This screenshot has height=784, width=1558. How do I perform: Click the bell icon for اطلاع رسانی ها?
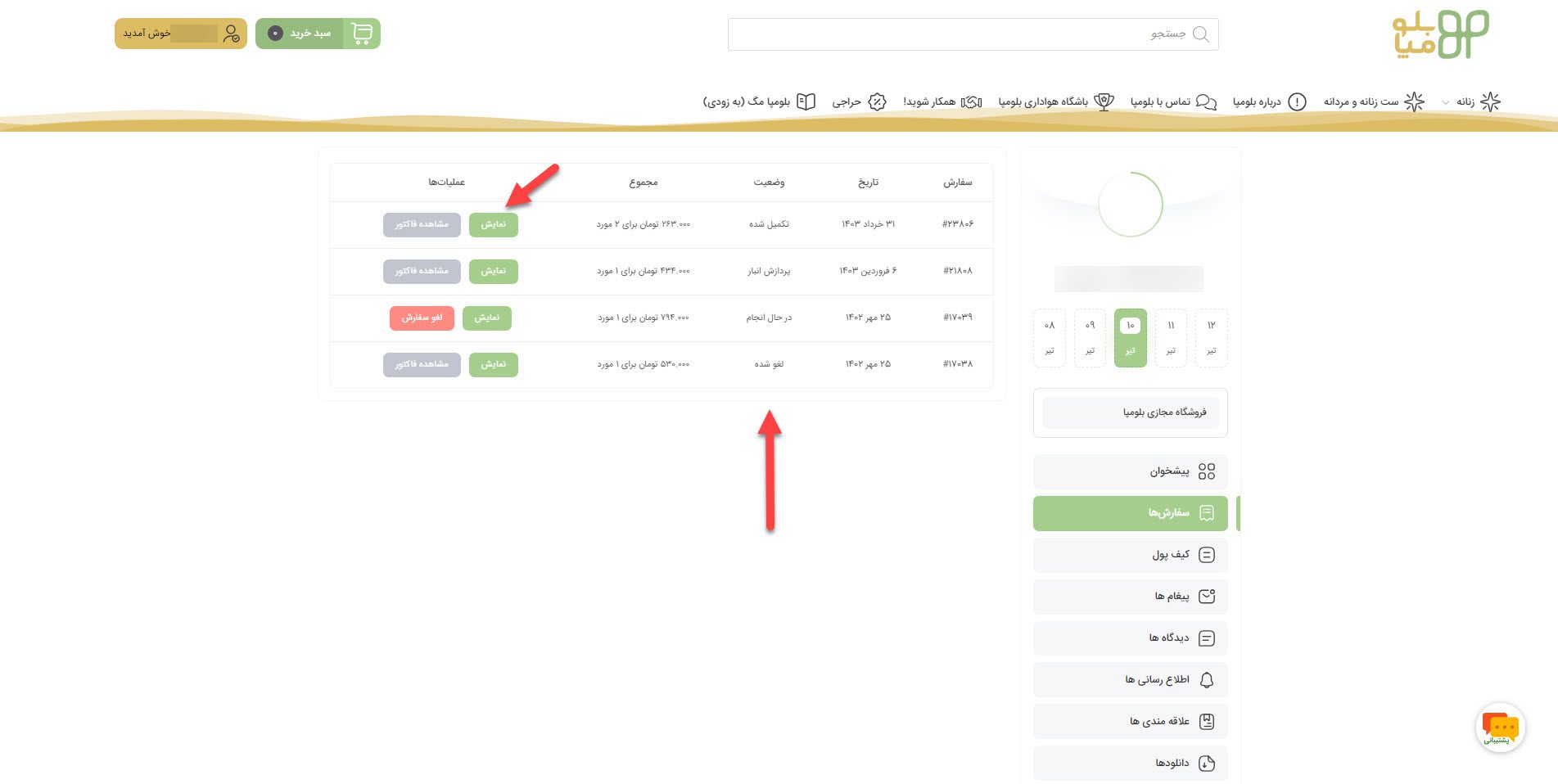[1206, 680]
